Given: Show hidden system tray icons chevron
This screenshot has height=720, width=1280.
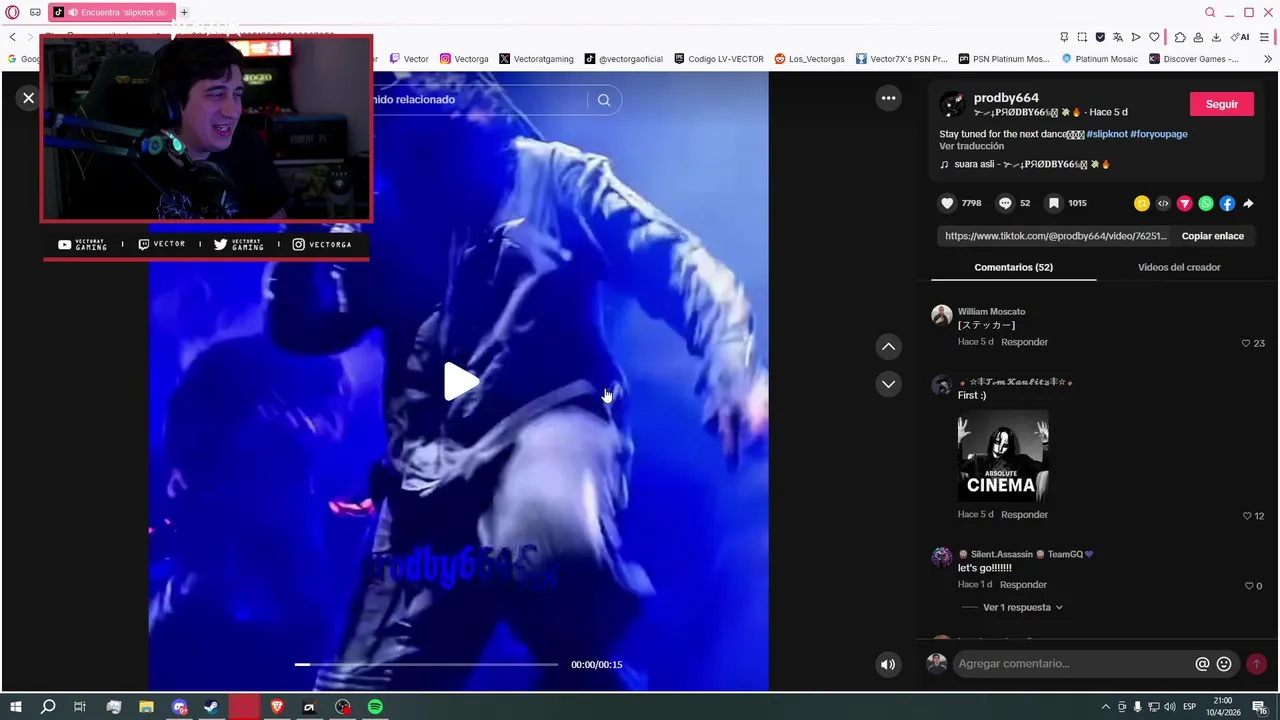Looking at the screenshot, I should 1105,707.
